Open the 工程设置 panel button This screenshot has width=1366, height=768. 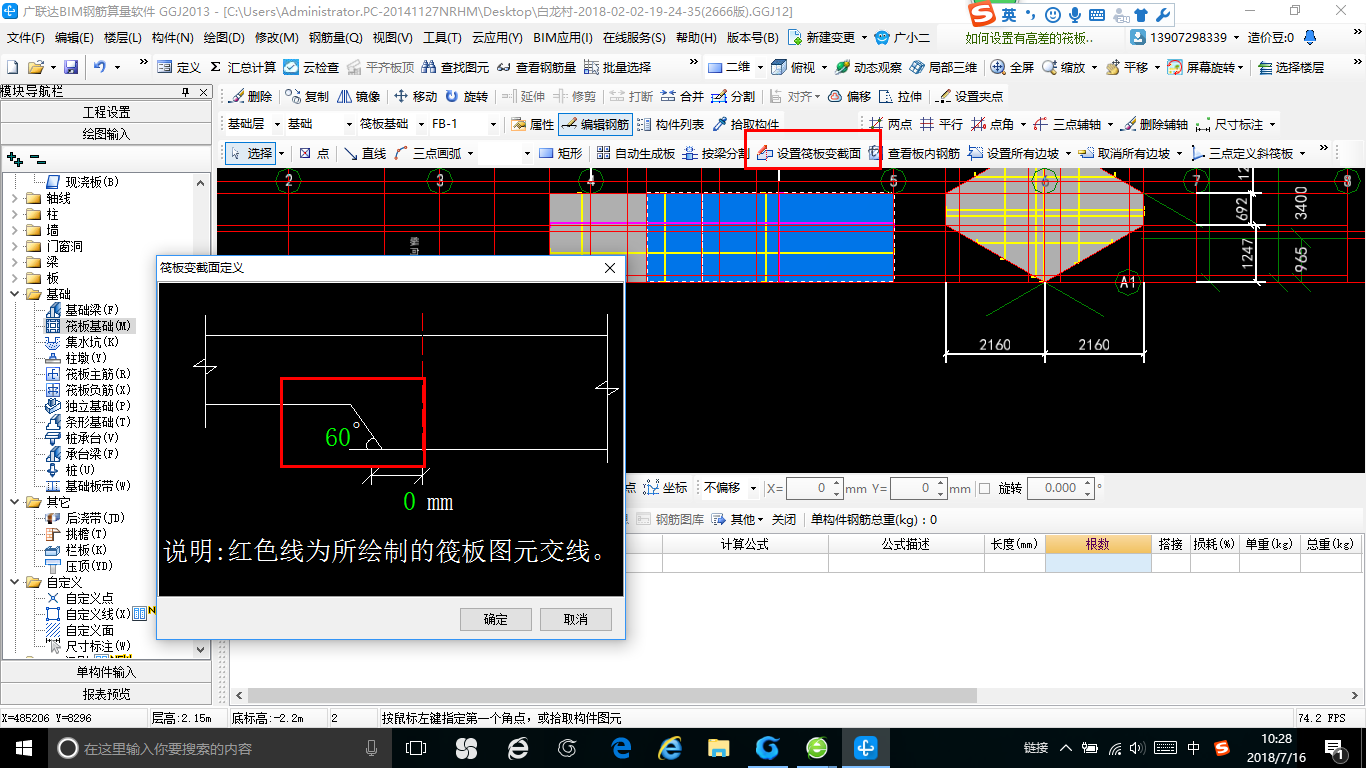coord(106,112)
